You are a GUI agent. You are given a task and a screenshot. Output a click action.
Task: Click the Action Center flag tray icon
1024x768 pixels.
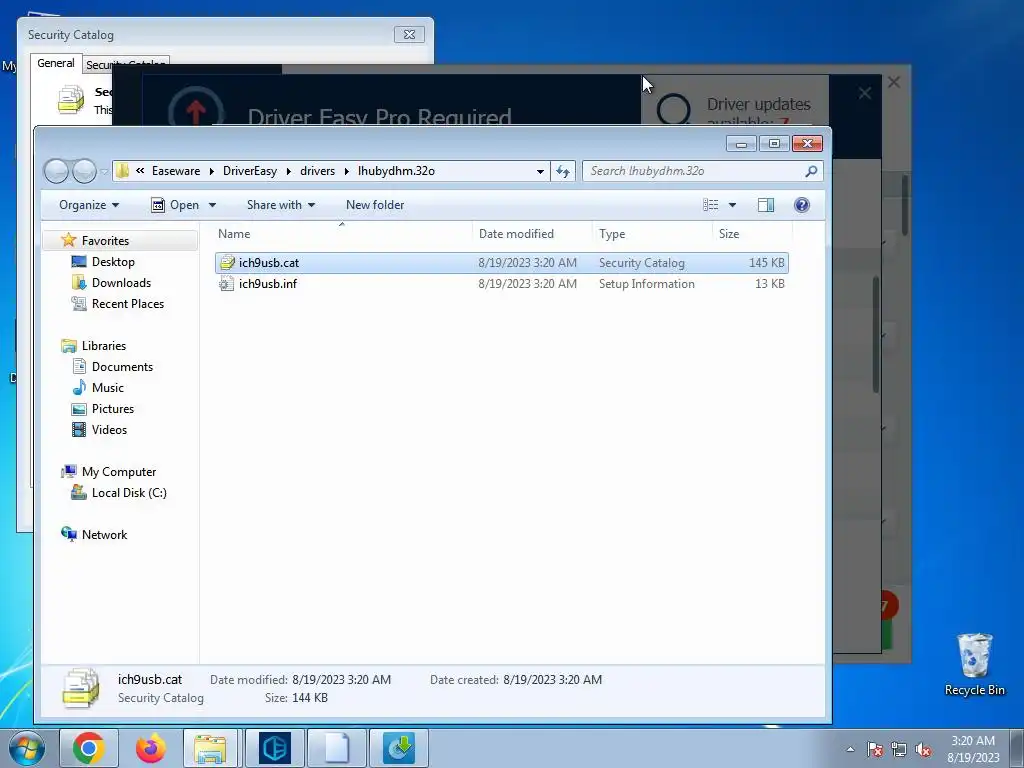pyautogui.click(x=875, y=749)
